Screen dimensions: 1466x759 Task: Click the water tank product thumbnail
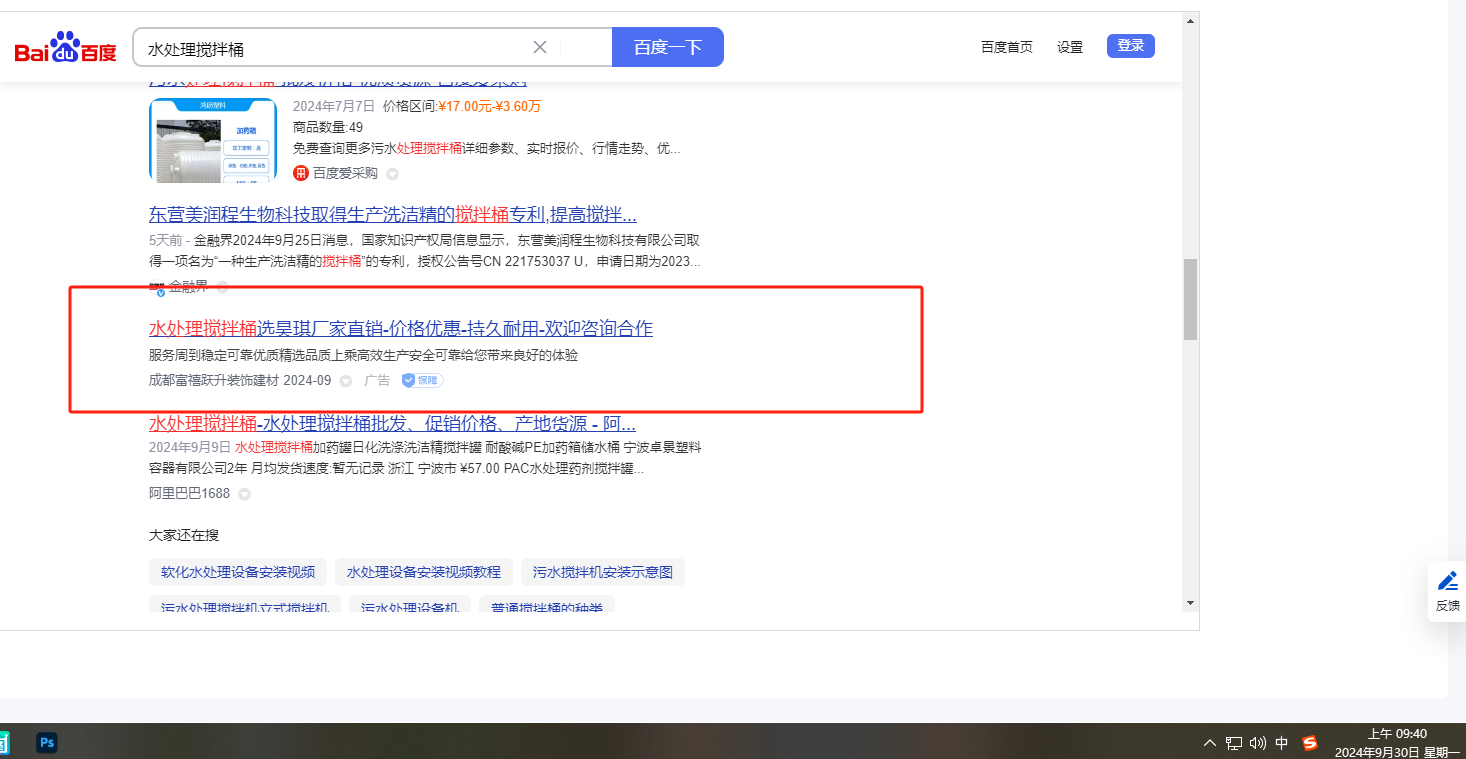pos(213,140)
